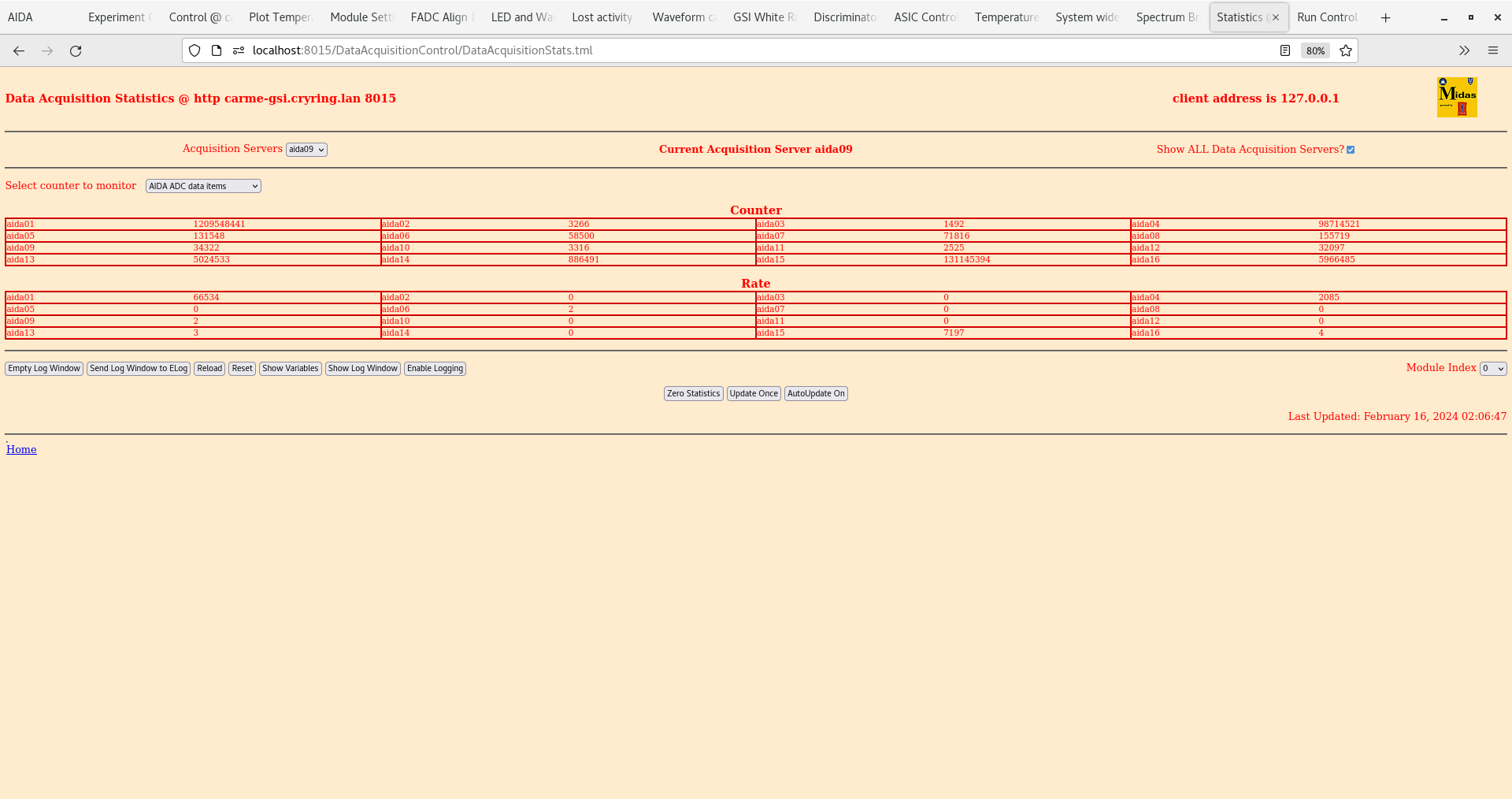Screen dimensions: 1512x799
Task: Click the browser Back arrow
Action: [x=19, y=50]
